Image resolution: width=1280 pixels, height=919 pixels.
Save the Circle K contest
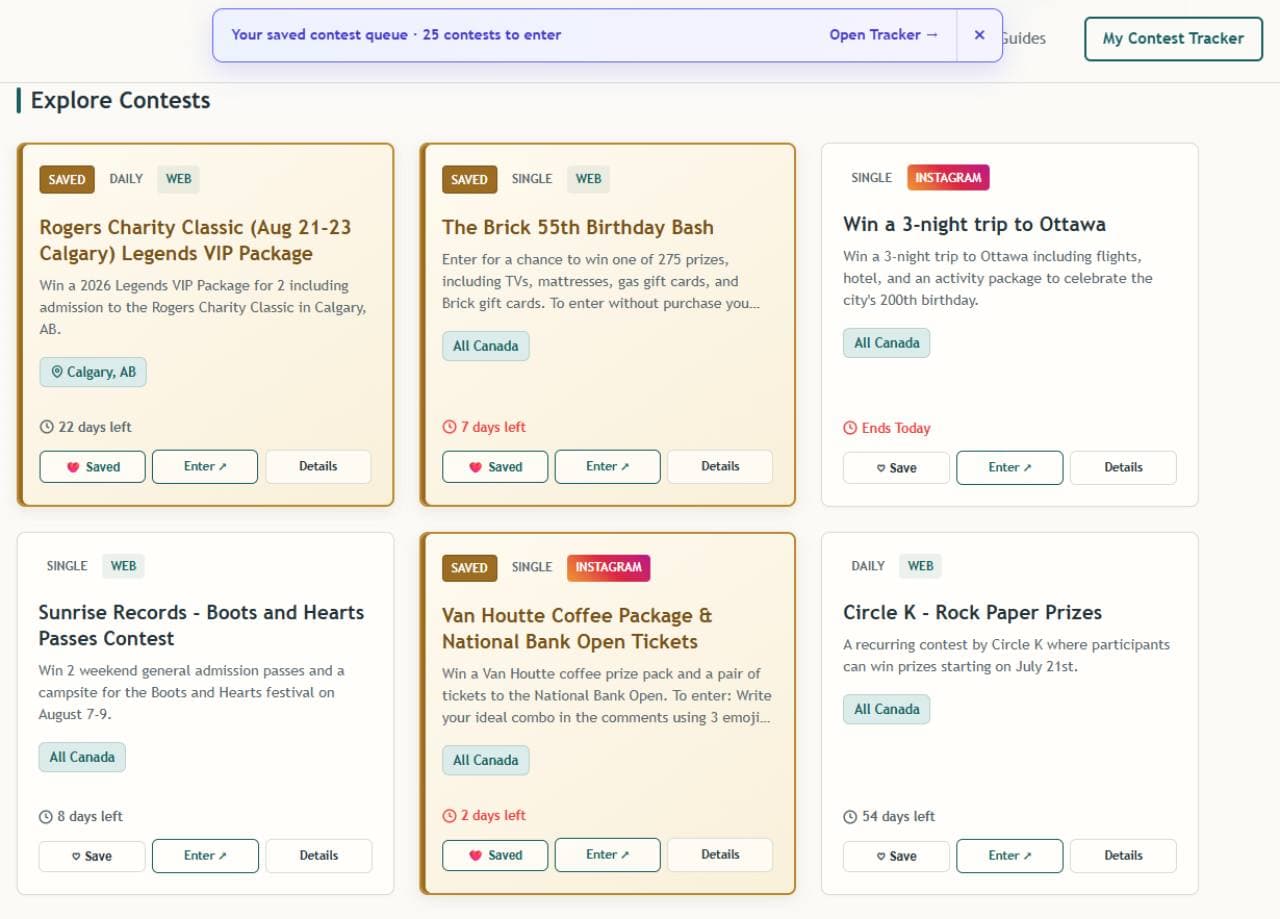click(x=896, y=856)
